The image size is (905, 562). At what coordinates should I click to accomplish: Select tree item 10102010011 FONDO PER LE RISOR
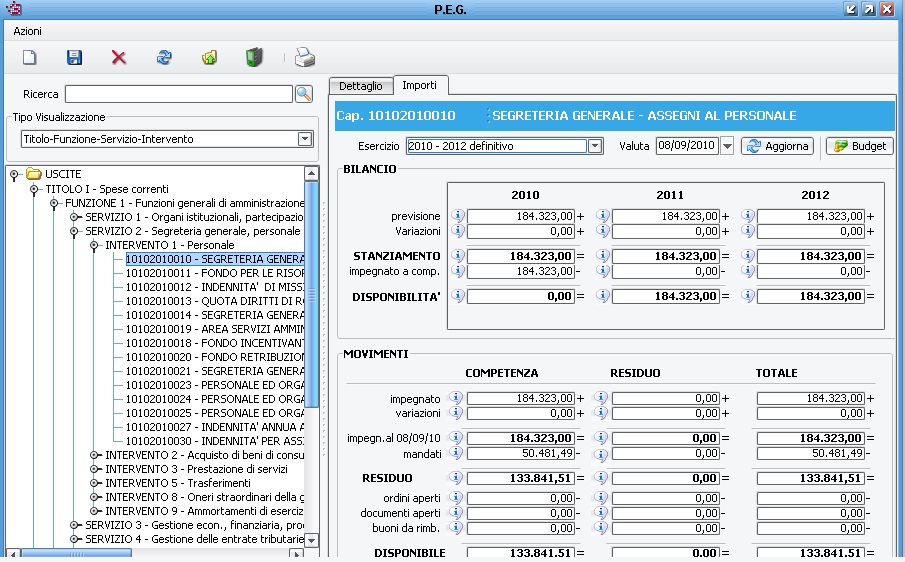point(214,273)
